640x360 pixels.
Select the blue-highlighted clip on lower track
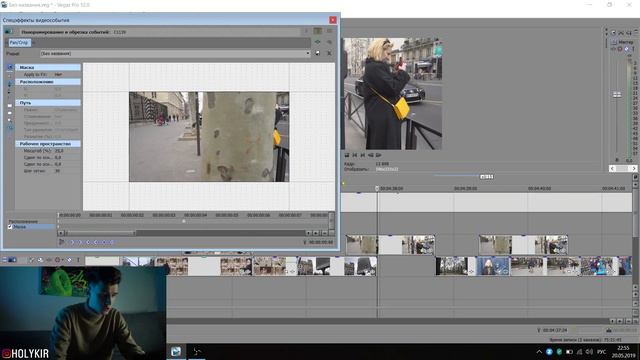(493, 266)
